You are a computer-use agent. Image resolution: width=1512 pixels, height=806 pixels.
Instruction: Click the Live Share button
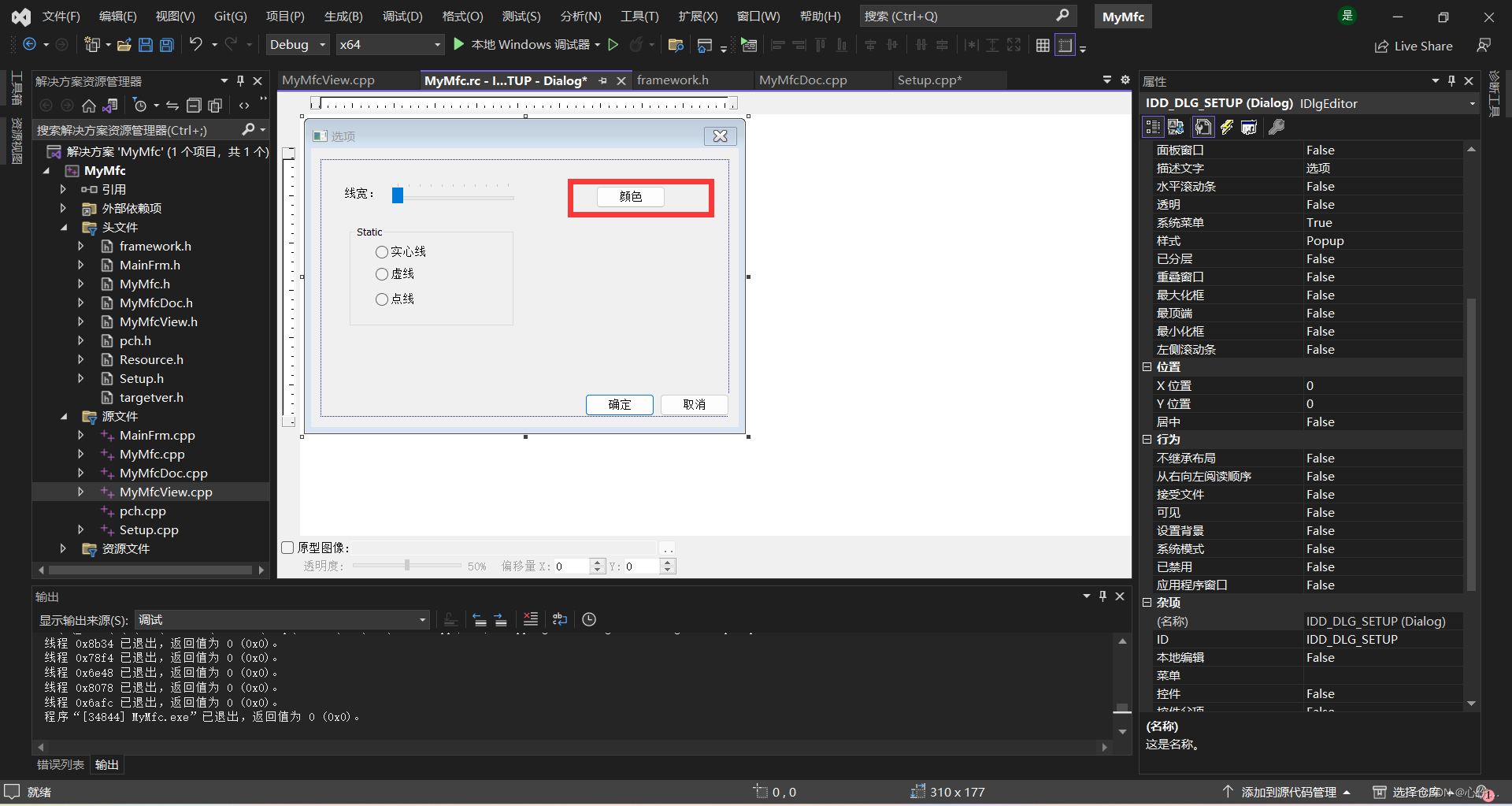(1414, 46)
